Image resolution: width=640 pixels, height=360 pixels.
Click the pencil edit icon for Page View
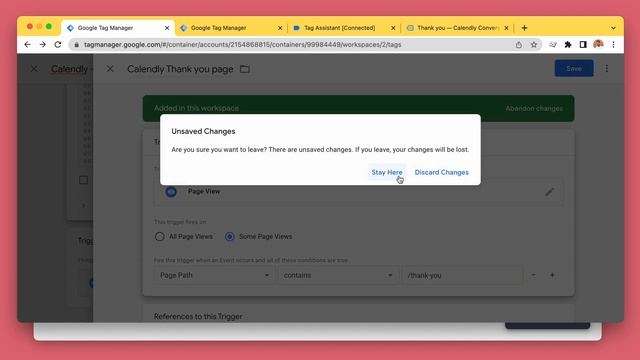549,191
